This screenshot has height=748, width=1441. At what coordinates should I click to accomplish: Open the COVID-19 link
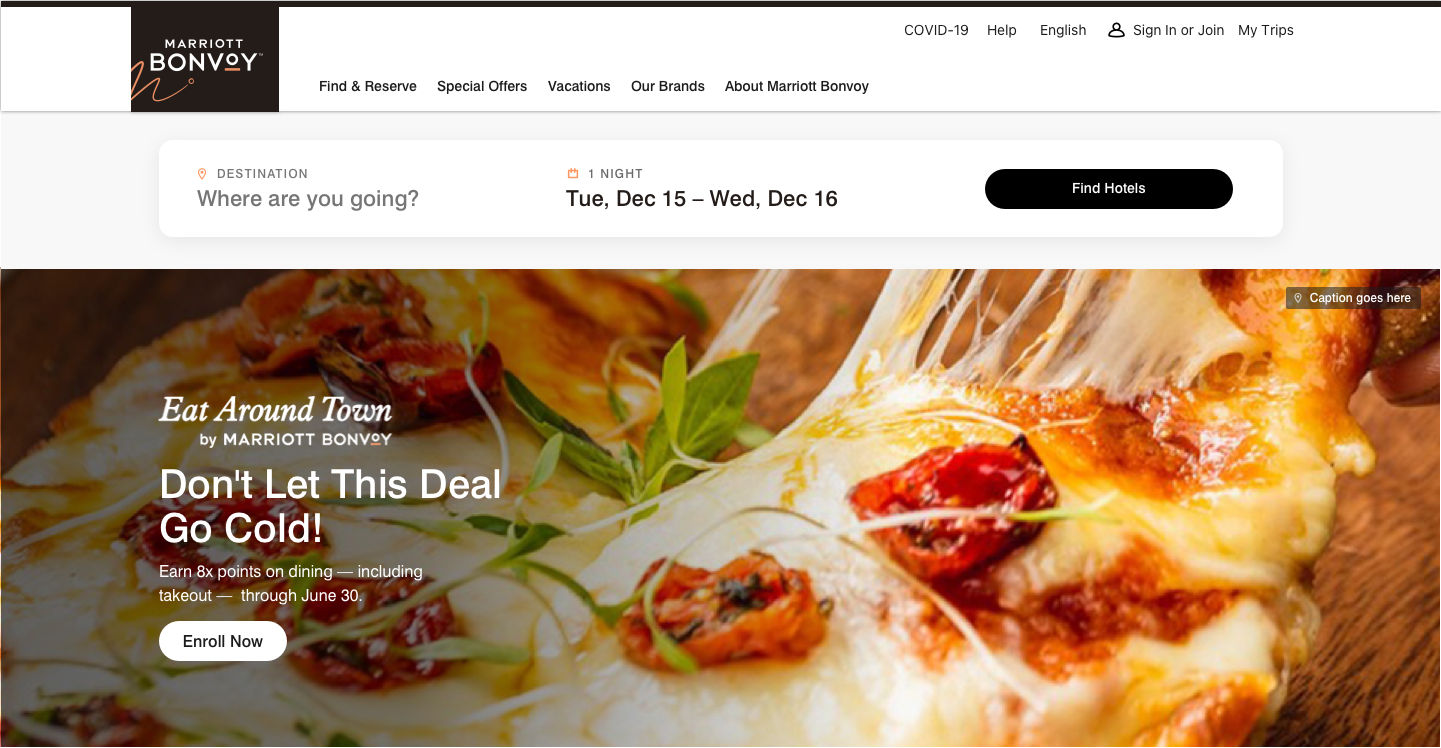click(936, 30)
